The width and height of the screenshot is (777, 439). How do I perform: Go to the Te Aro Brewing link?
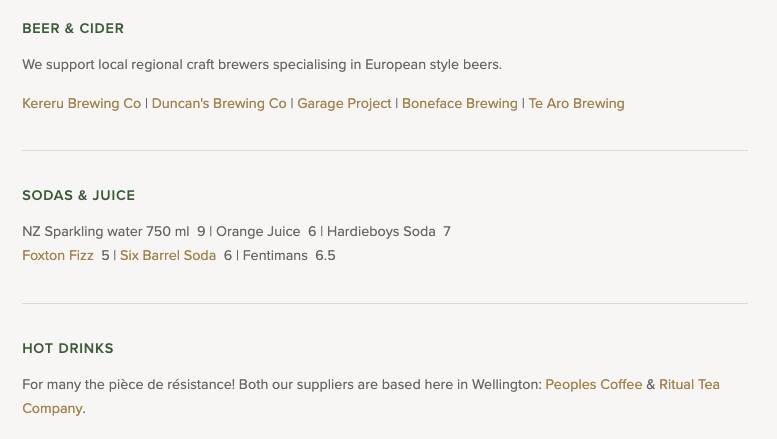click(576, 103)
